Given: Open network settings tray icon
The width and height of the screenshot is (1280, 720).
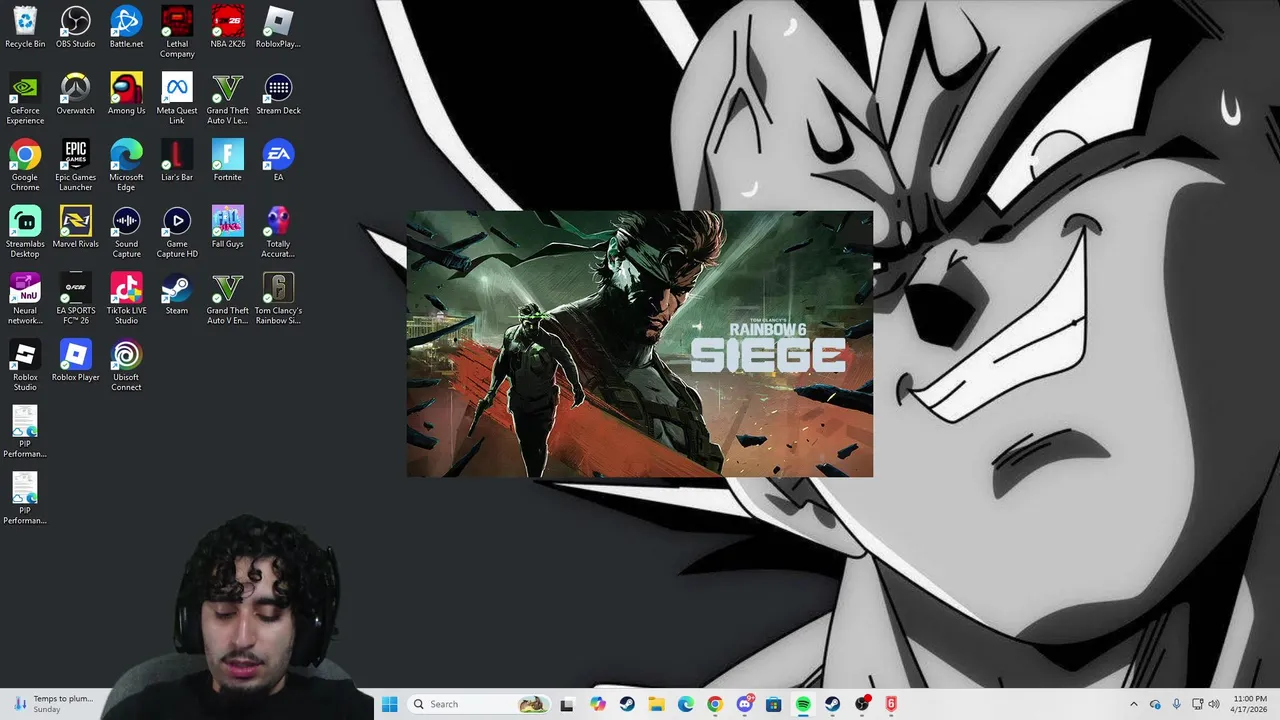Looking at the screenshot, I should (x=1197, y=704).
